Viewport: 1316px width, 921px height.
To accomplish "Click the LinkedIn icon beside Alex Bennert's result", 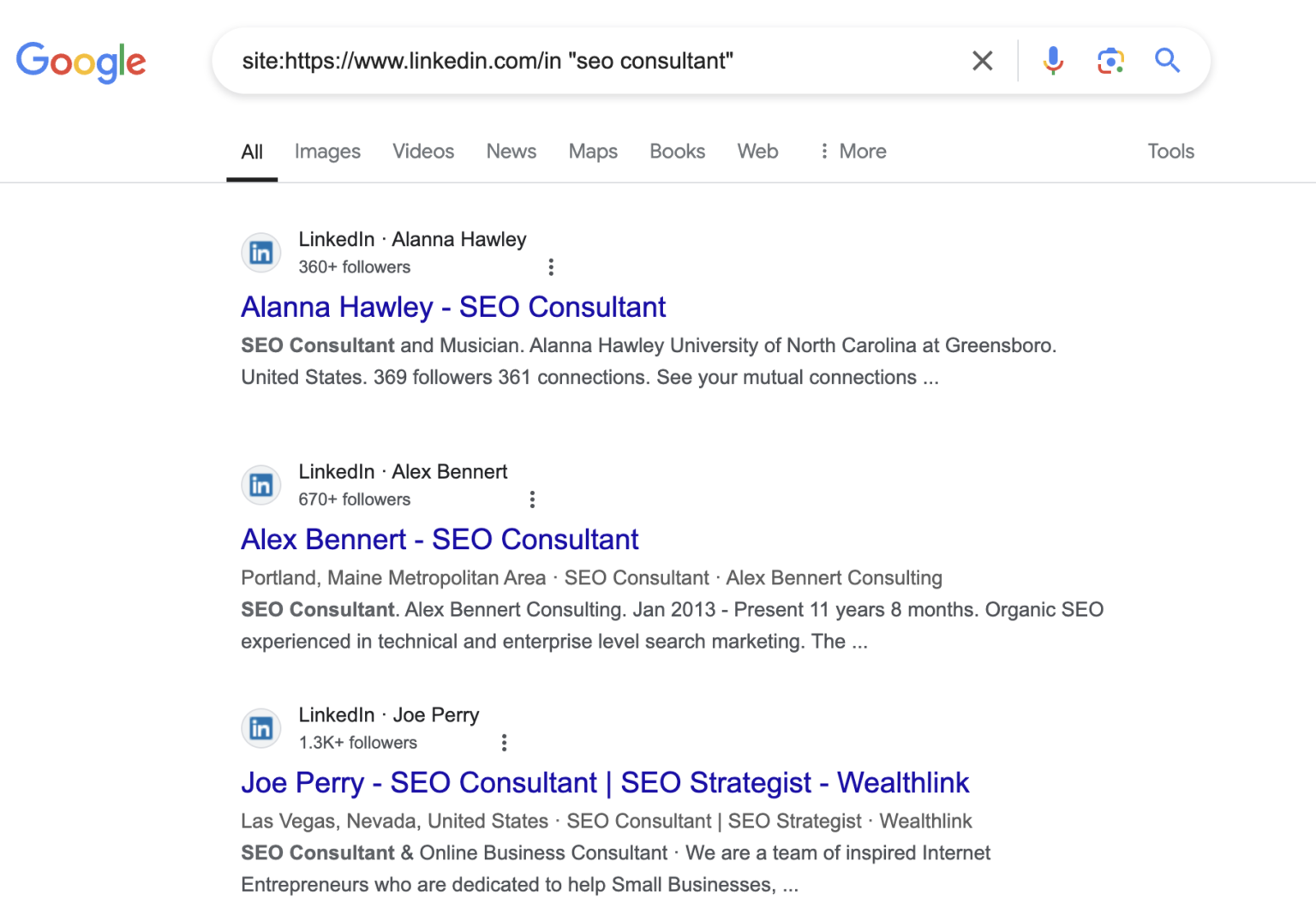I will click(x=260, y=484).
